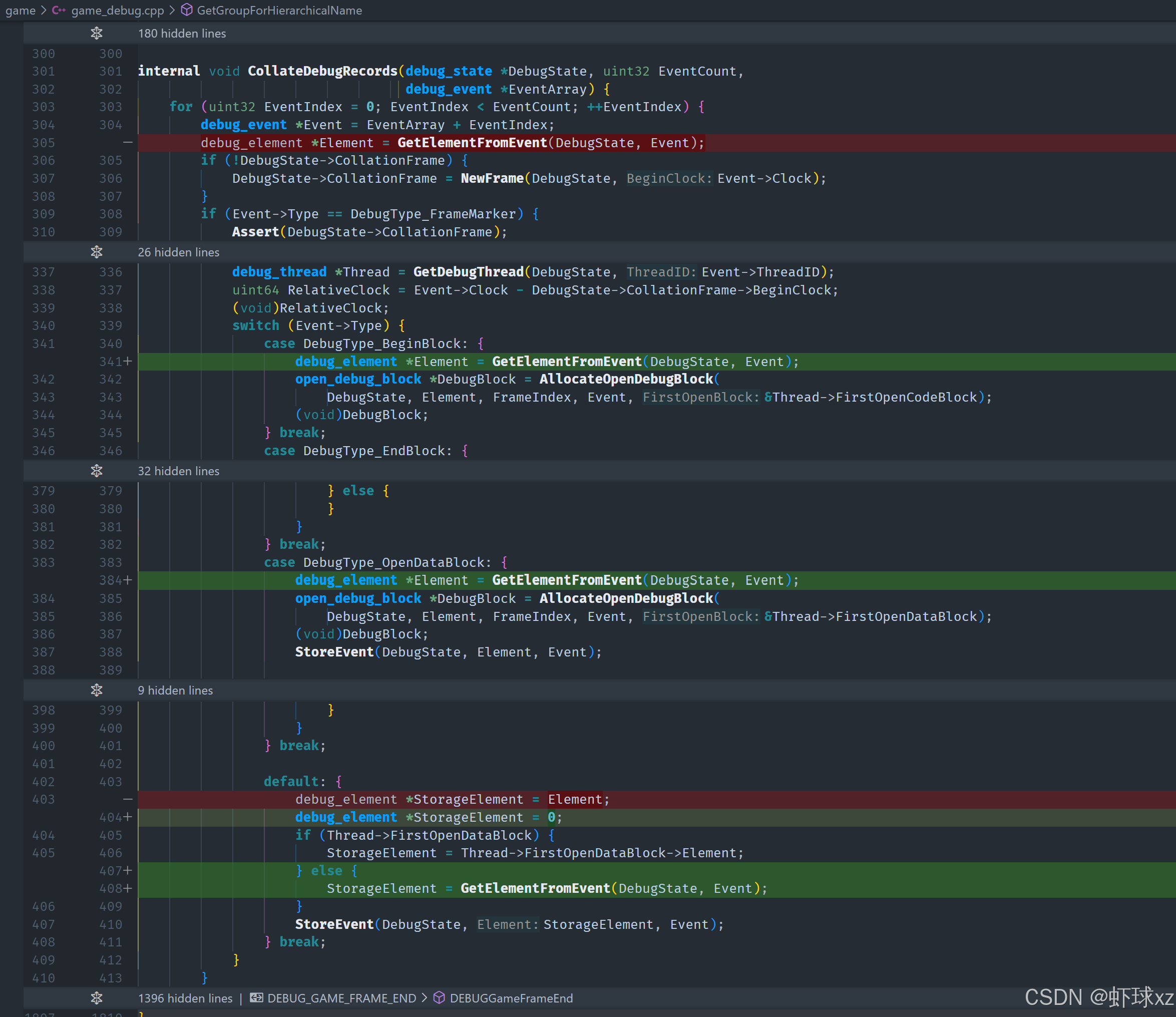
Task: Expand the '32 hidden lines' text label
Action: coord(178,471)
